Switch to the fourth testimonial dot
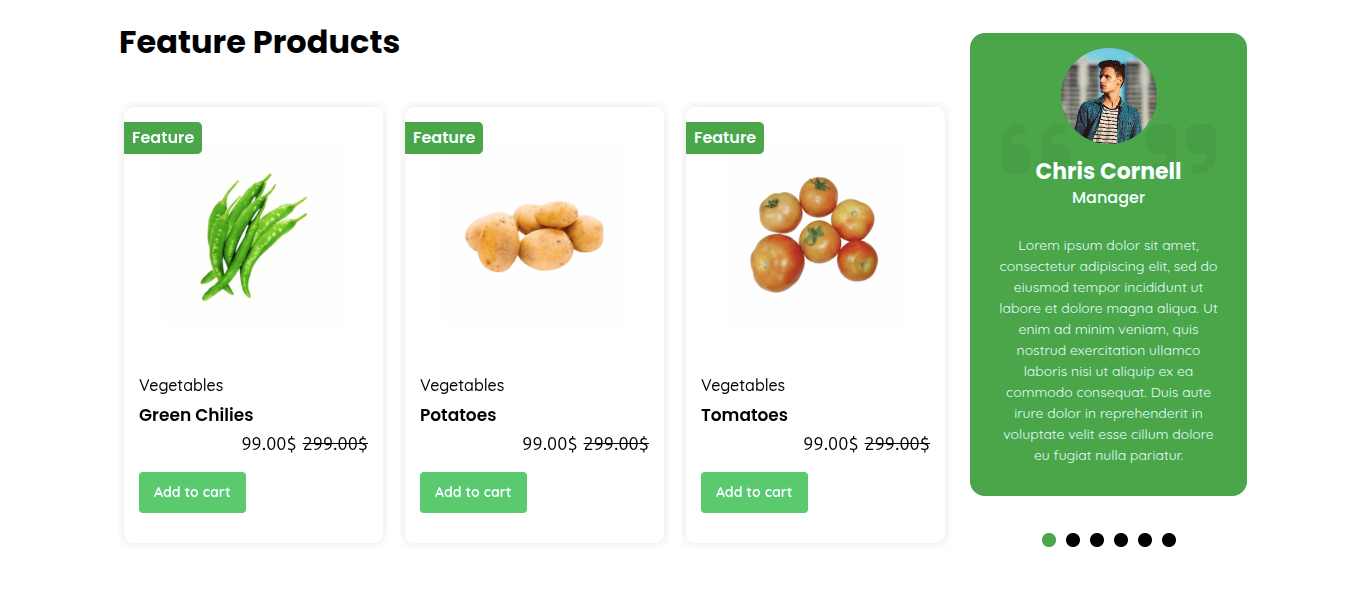Screen dimensions: 1365x597 click(x=1121, y=540)
